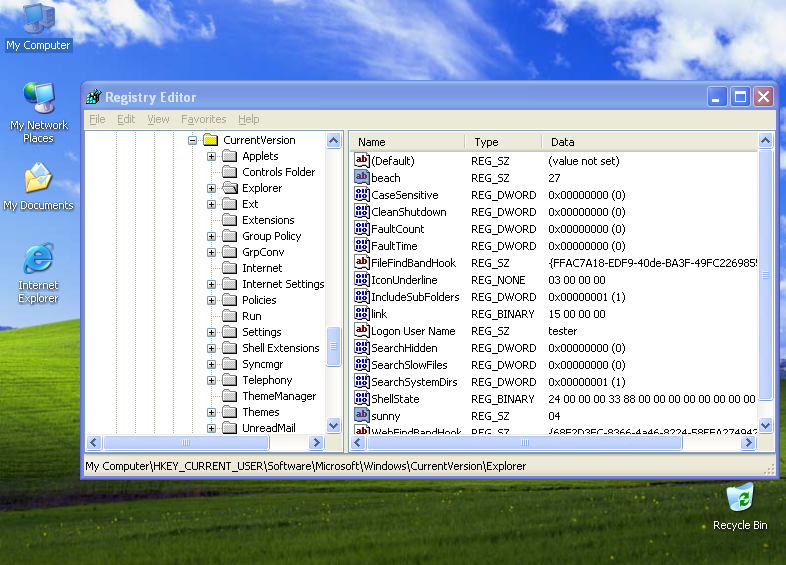
Task: Expand the Group Policy key
Action: 212,236
